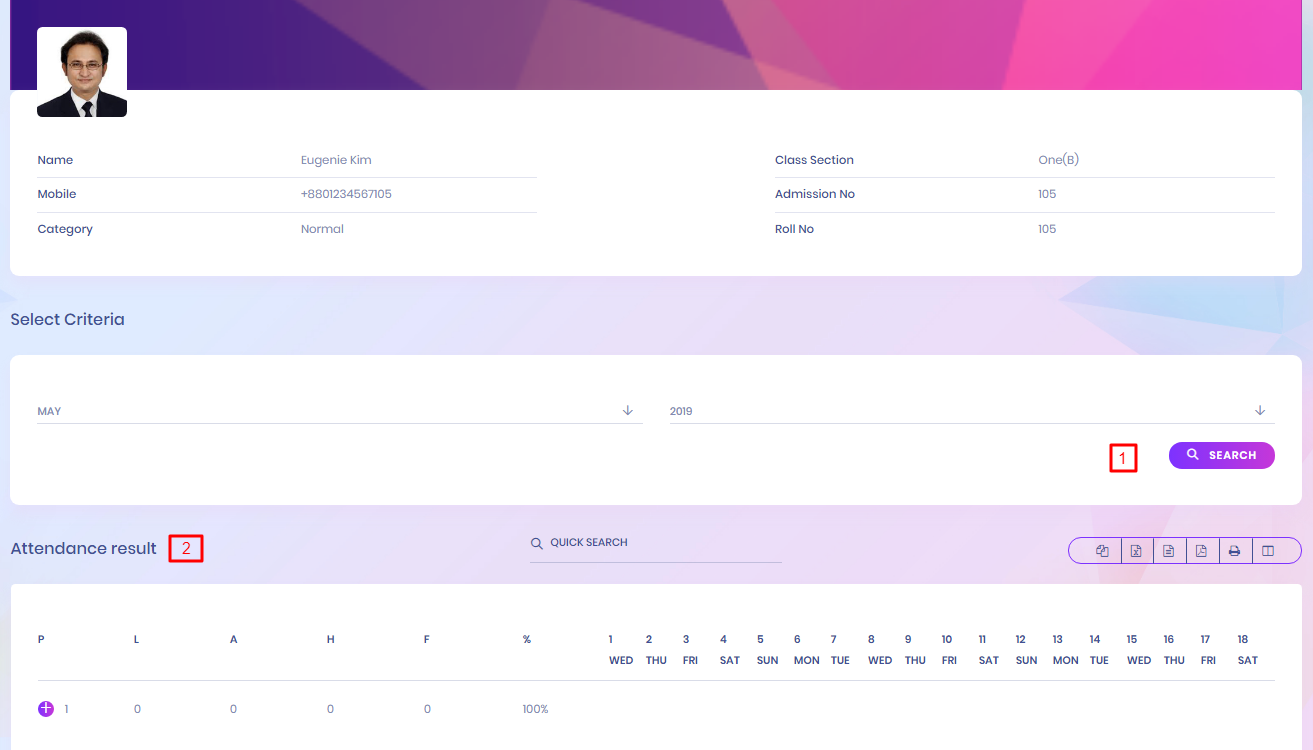This screenshot has width=1313, height=750.
Task: Open the 2019 year dropdown
Action: point(971,411)
